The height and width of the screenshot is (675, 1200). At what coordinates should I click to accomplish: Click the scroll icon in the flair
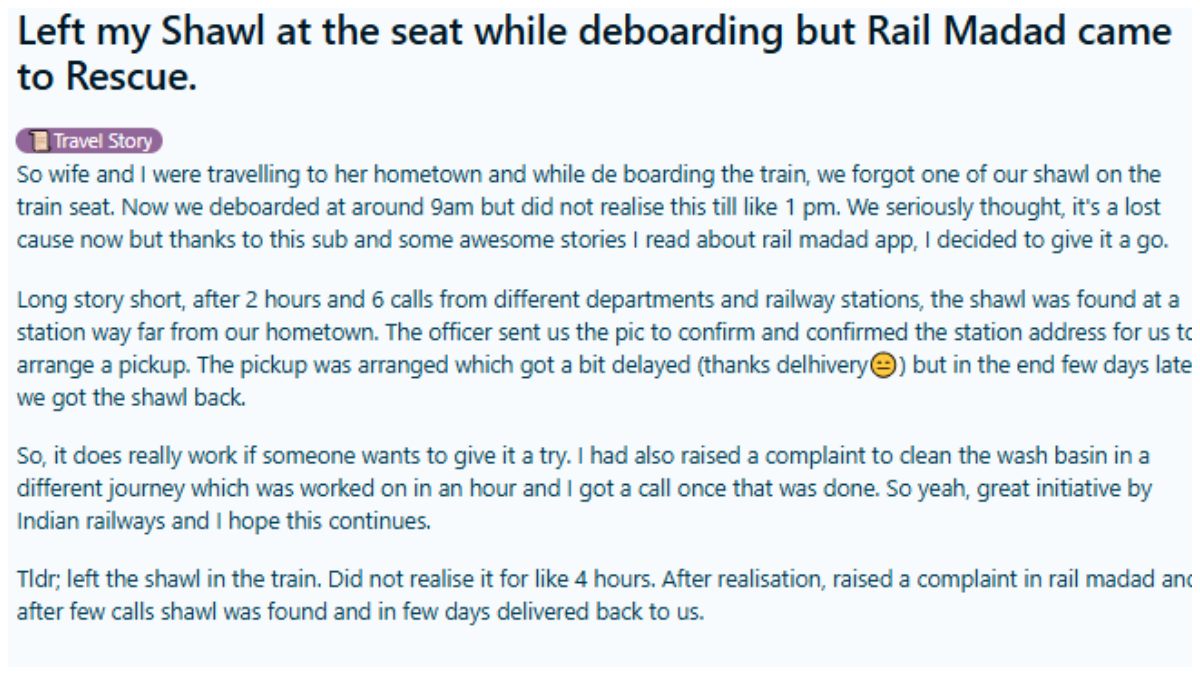pyautogui.click(x=39, y=142)
